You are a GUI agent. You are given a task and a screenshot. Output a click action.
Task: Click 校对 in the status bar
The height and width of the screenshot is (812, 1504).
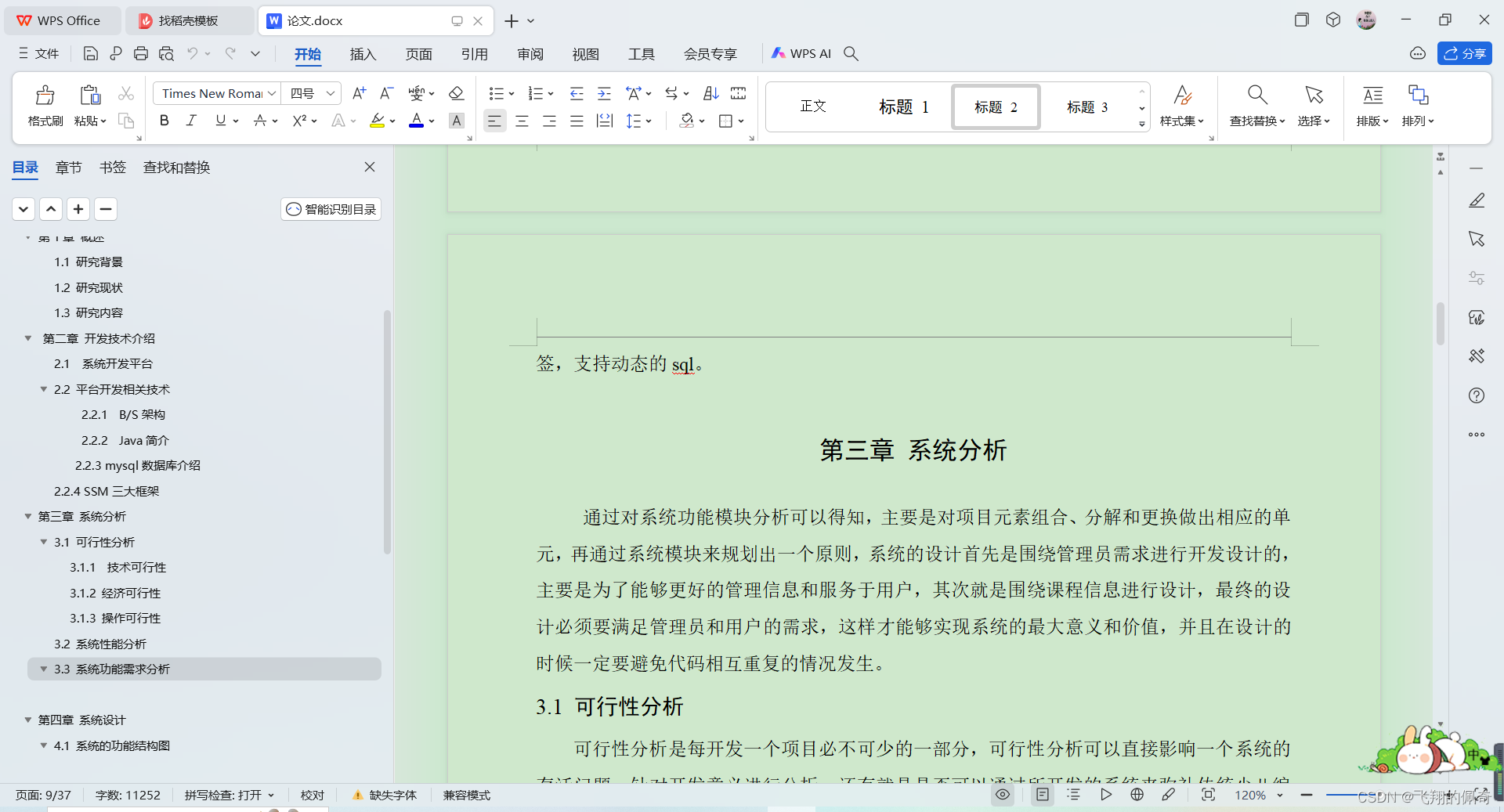(313, 795)
